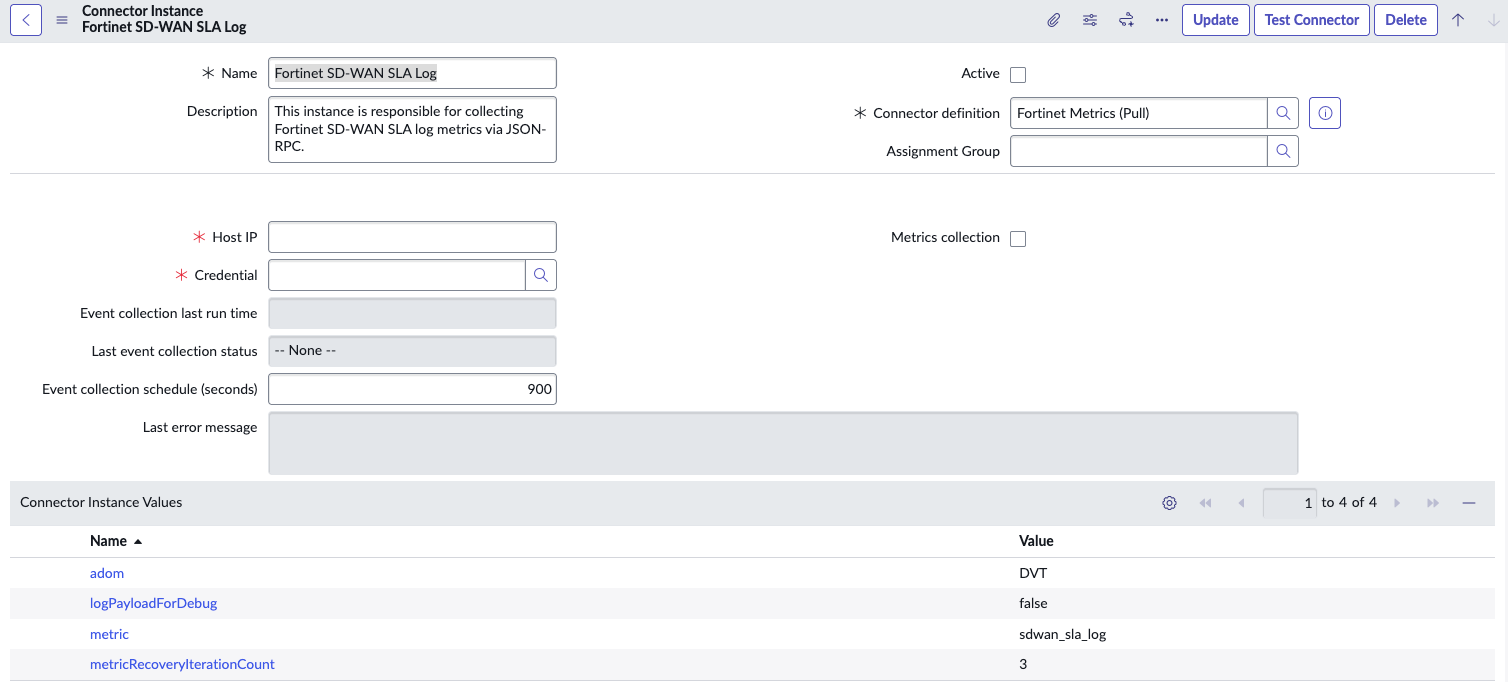Screen dimensions: 1508x682
Task: Open more options ellipsis menu
Action: (x=1161, y=20)
